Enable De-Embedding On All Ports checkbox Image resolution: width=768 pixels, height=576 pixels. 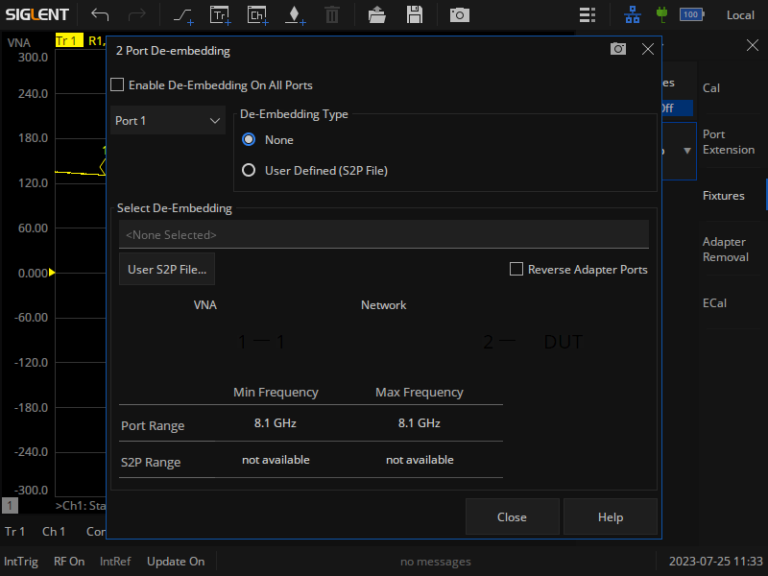pyautogui.click(x=117, y=85)
